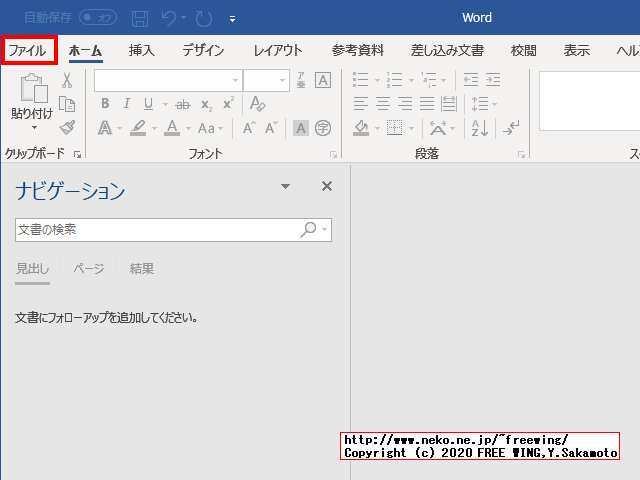
Task: Open the Line Spacing menu
Action: [484, 104]
